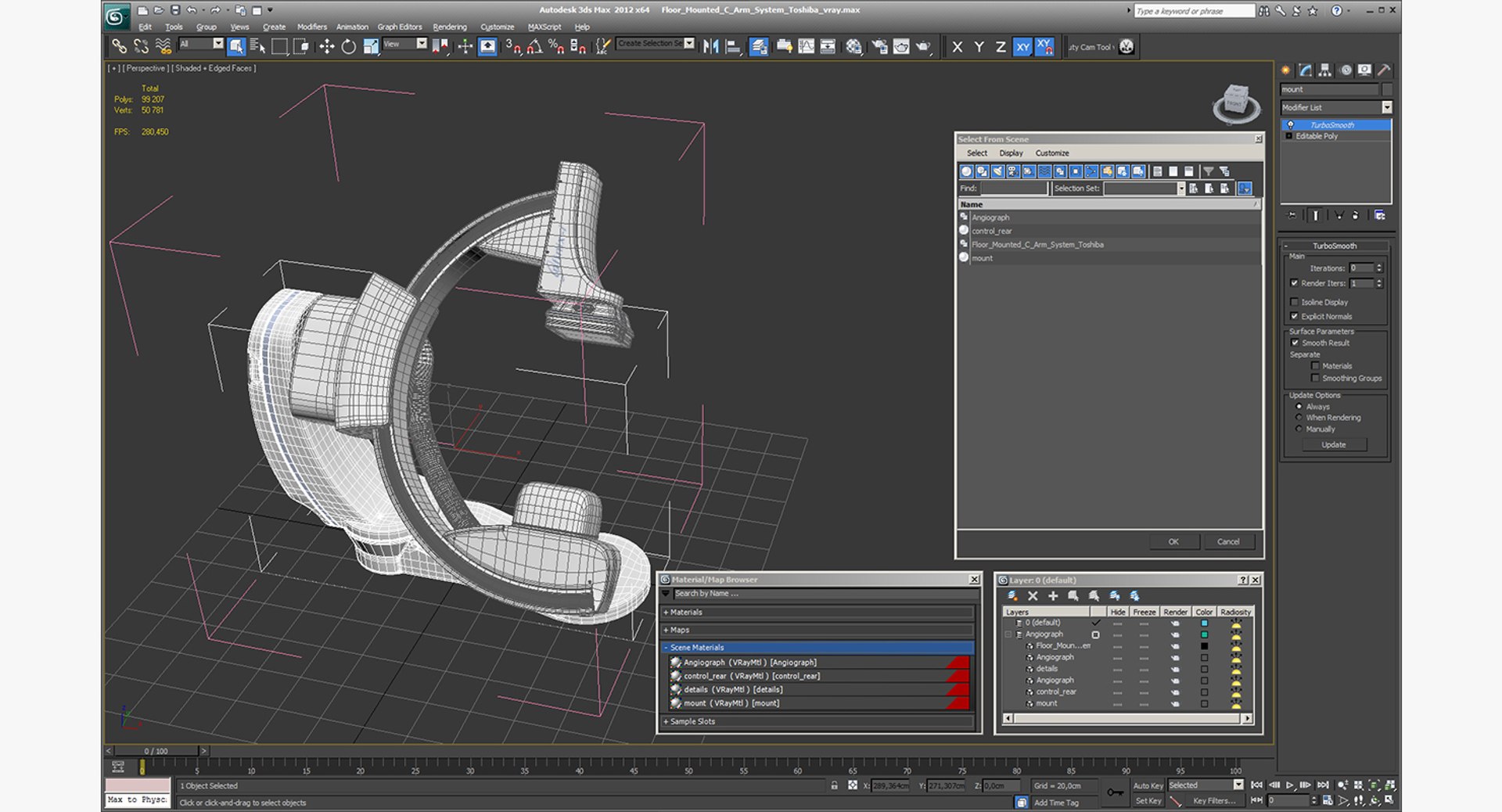Activate the Select Object arrow tool
Screen dimensions: 1502x812
tap(235, 46)
